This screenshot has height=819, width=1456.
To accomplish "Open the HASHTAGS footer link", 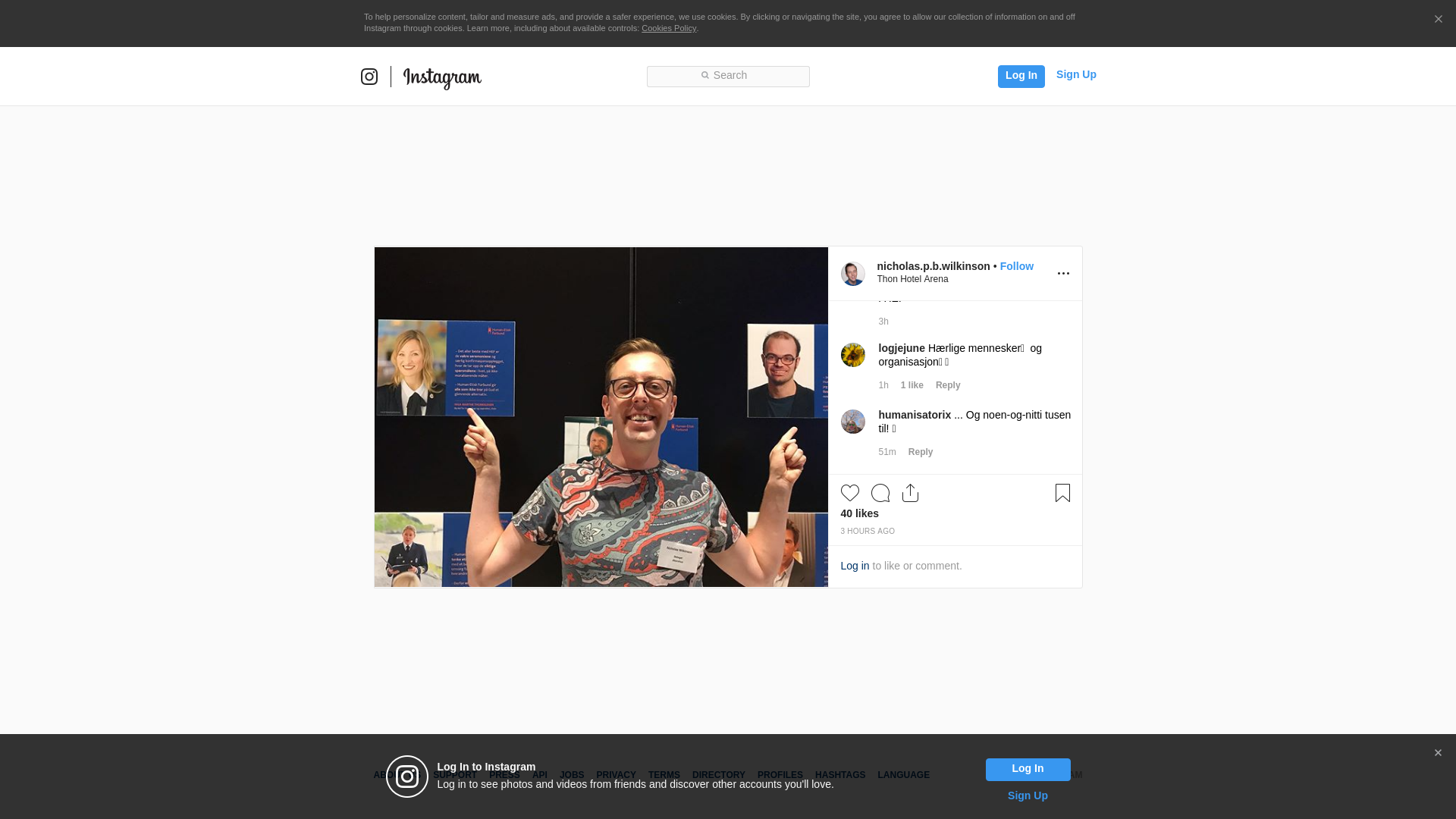I will pos(840,775).
